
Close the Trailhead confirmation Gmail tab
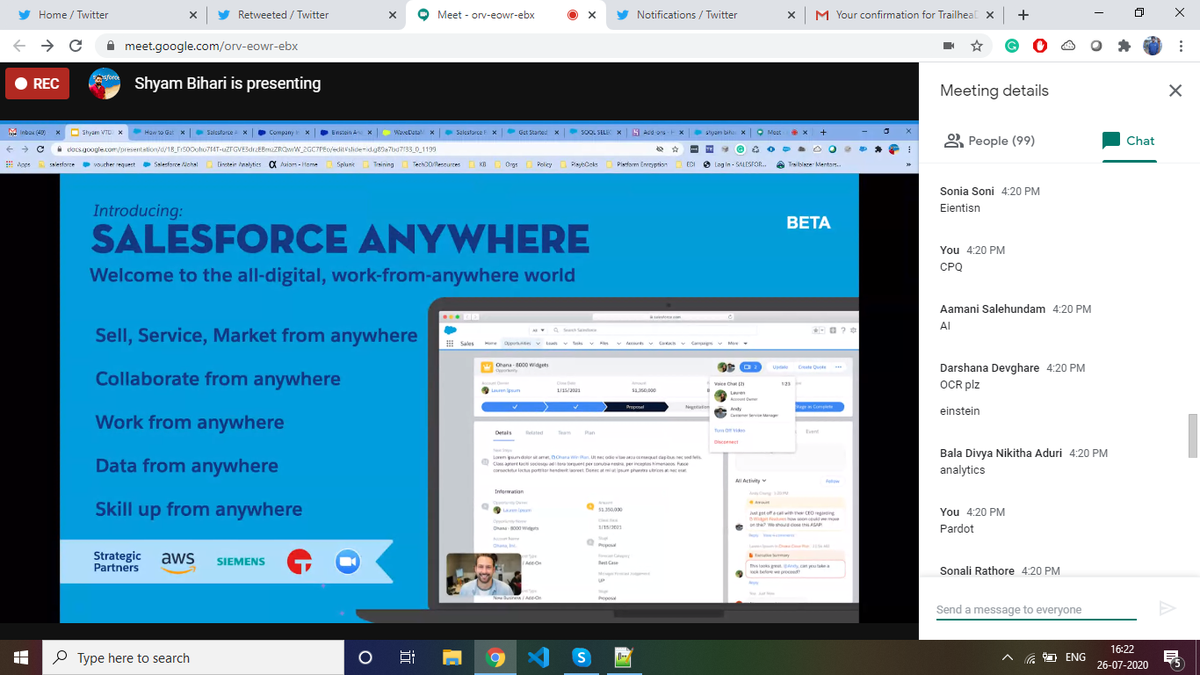pyautogui.click(x=990, y=15)
